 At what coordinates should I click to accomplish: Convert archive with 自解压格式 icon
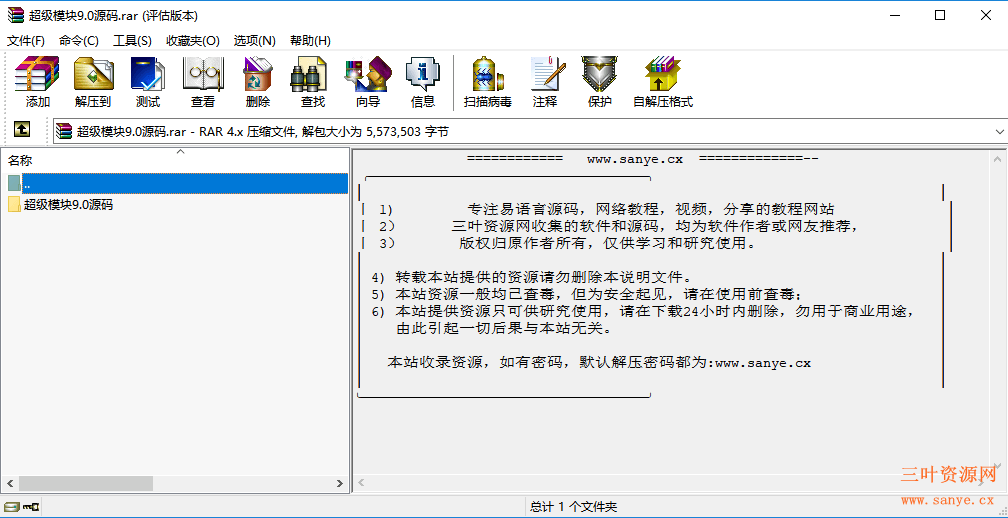tap(663, 82)
